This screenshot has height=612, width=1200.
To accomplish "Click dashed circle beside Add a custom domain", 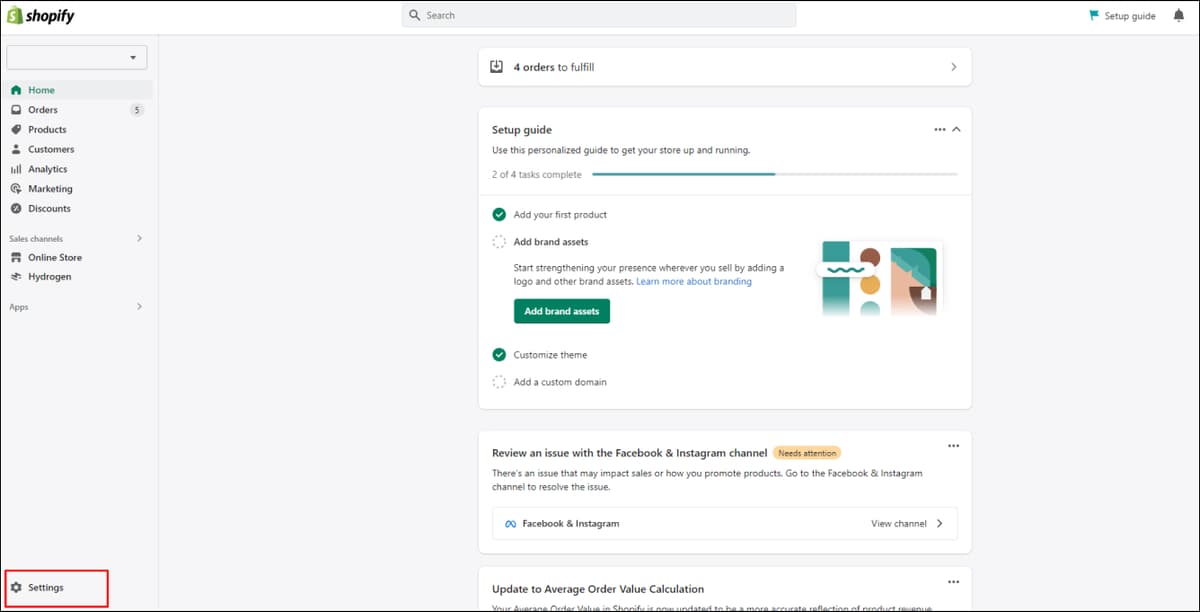I will point(499,382).
